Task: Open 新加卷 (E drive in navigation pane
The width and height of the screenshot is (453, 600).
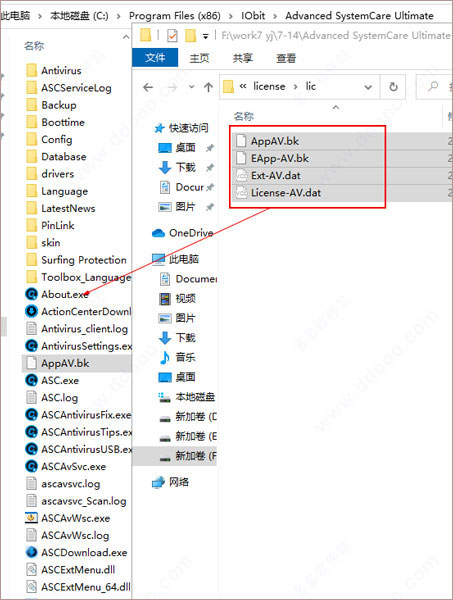Action: pyautogui.click(x=187, y=436)
